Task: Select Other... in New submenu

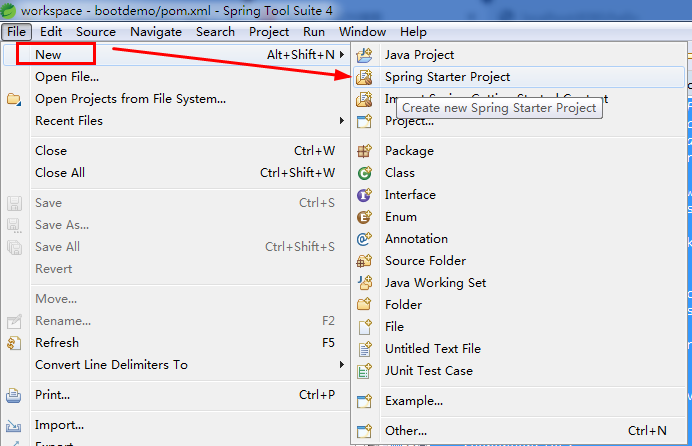Action: tap(519, 431)
